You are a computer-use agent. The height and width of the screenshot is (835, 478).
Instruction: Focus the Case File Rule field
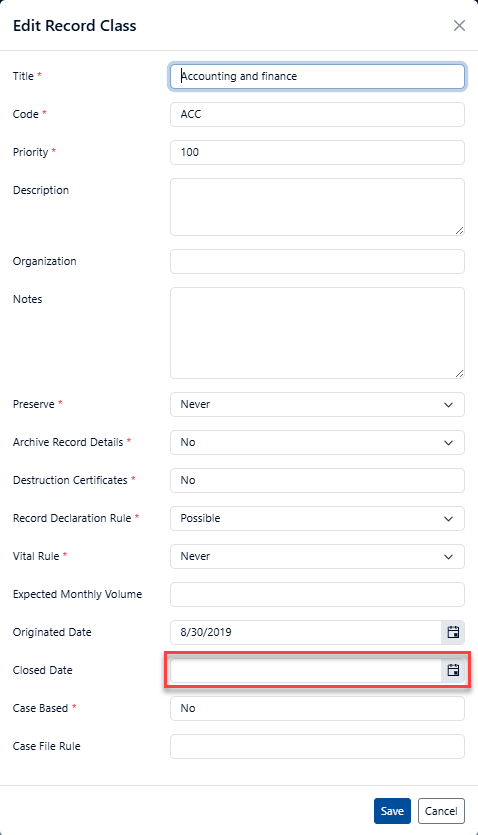tap(317, 747)
